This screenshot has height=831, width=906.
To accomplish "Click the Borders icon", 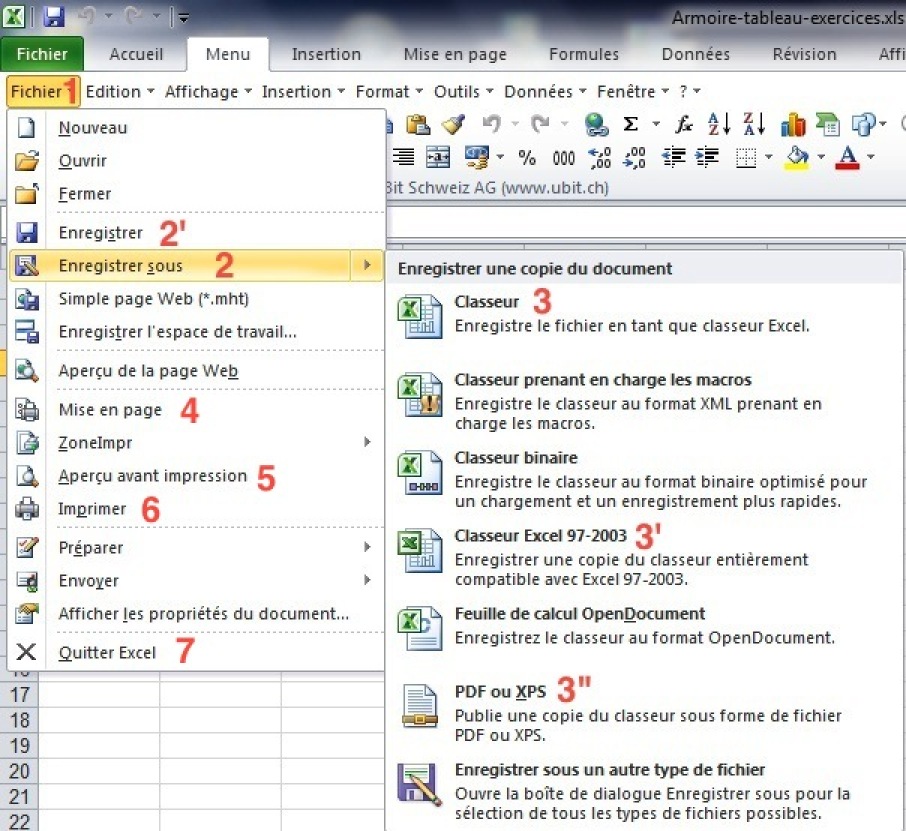I will click(745, 157).
